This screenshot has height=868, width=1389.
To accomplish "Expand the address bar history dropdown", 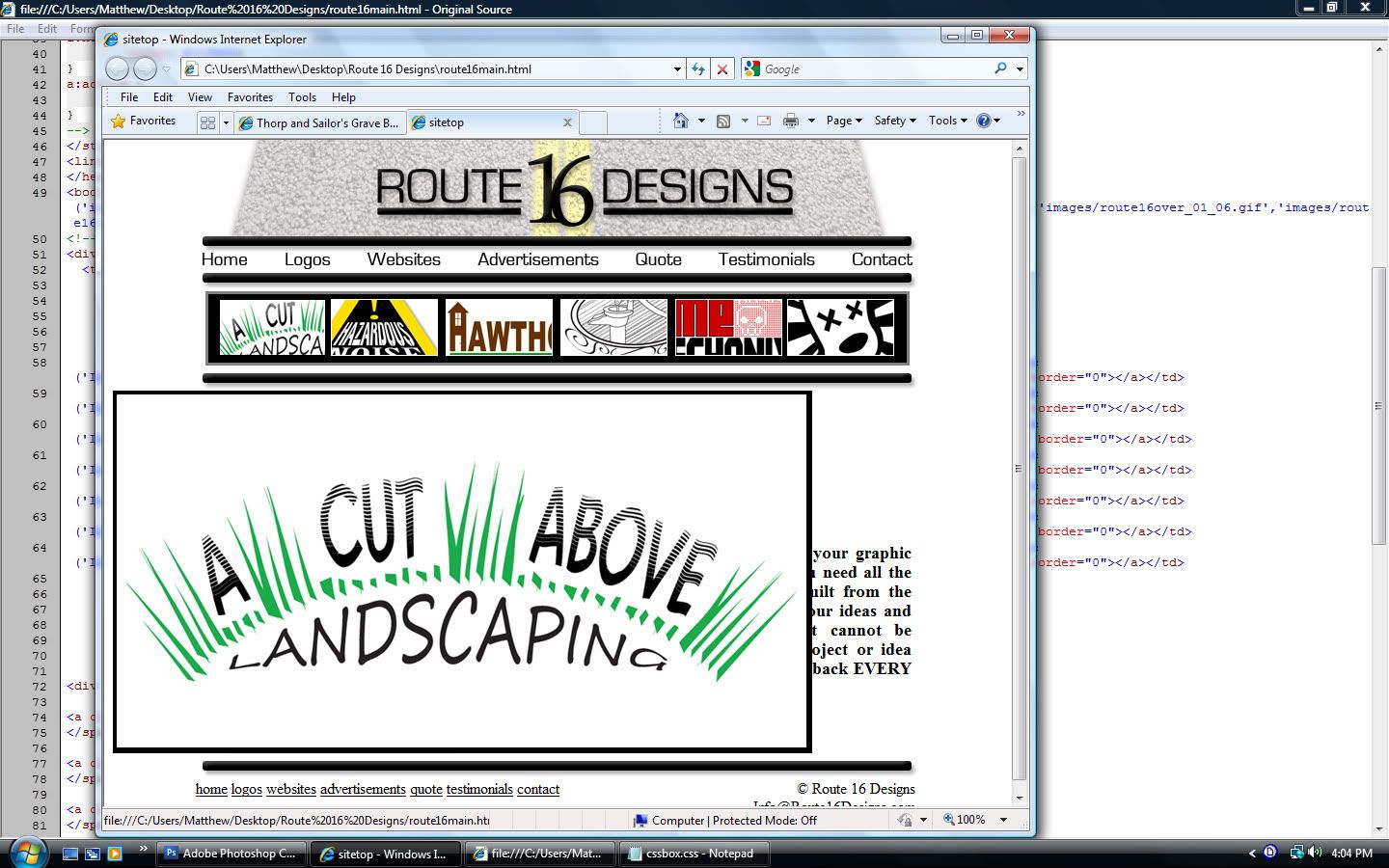I will pos(677,69).
